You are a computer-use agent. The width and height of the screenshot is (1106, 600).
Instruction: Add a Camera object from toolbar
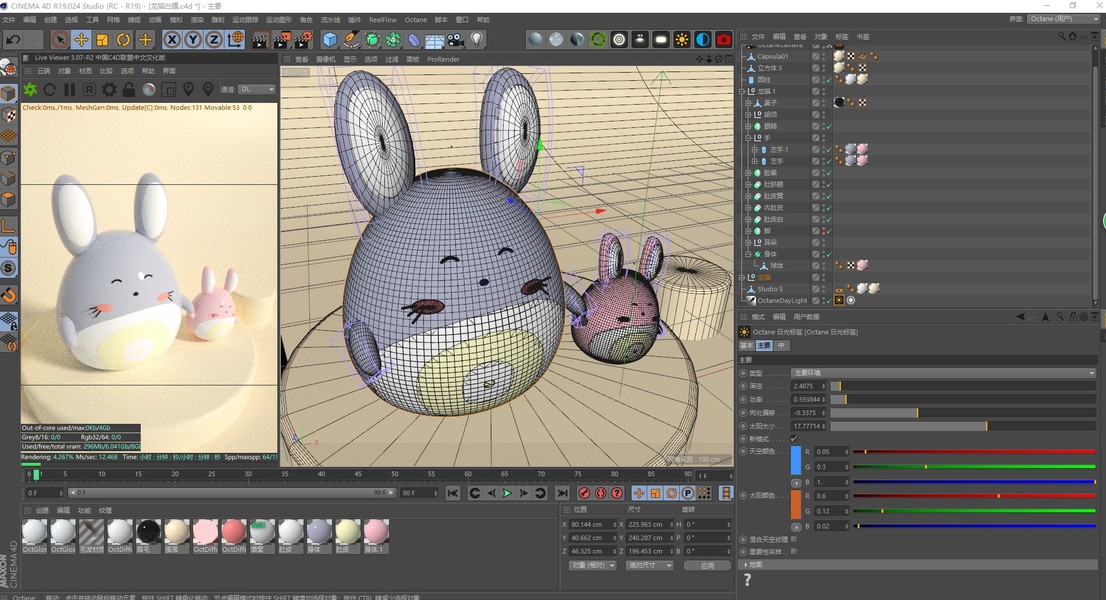(455, 39)
